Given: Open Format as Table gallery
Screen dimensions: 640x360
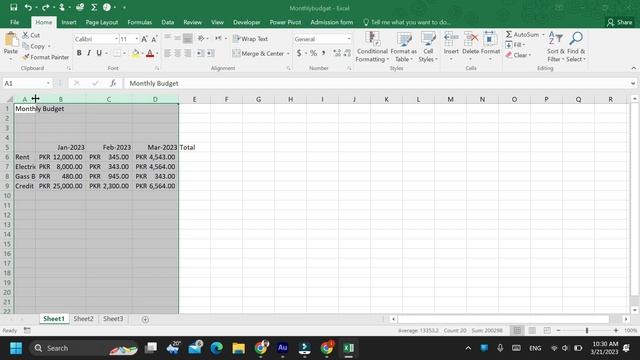Looking at the screenshot, I should [404, 47].
